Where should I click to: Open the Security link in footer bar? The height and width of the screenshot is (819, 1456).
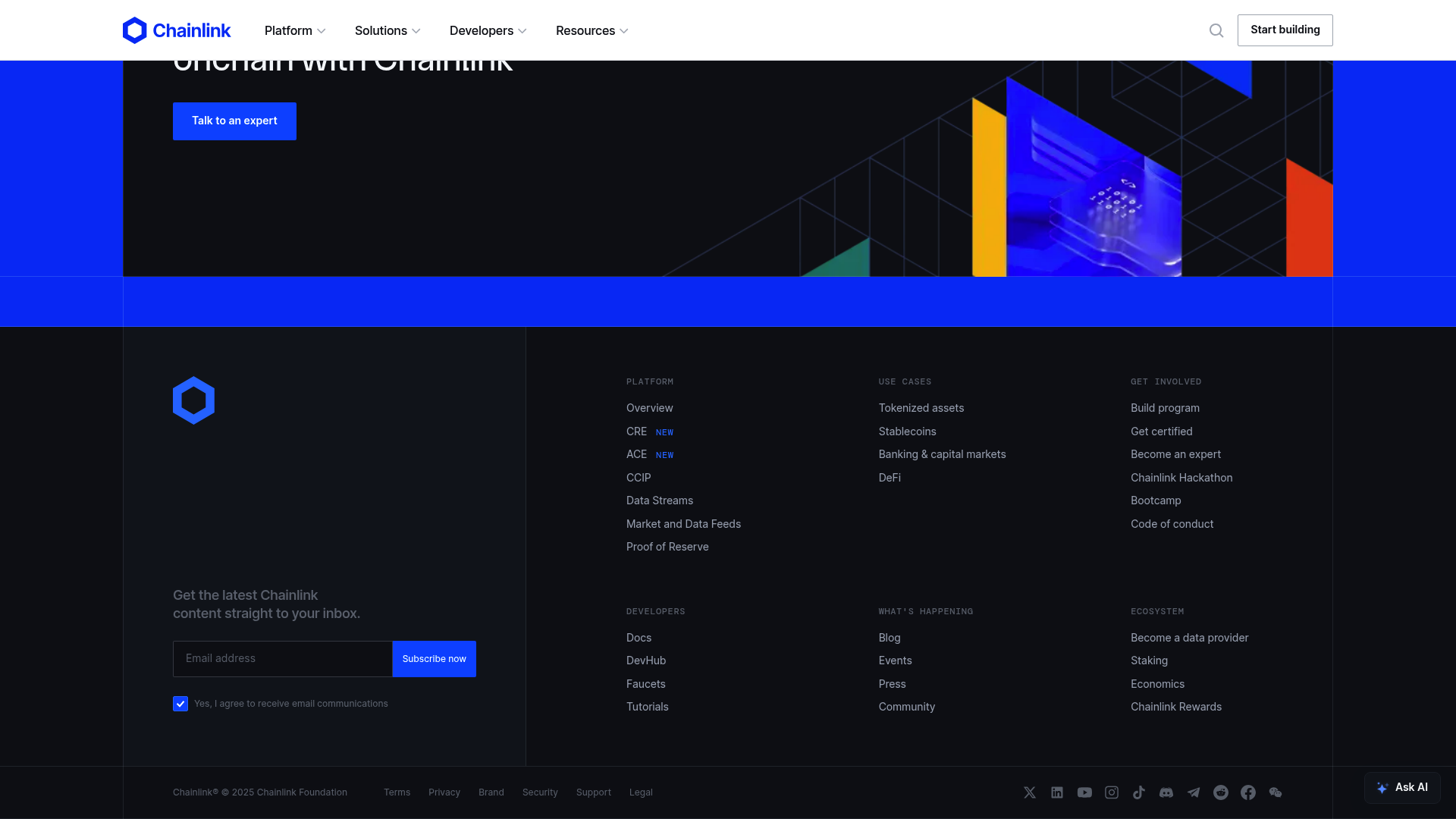[540, 792]
